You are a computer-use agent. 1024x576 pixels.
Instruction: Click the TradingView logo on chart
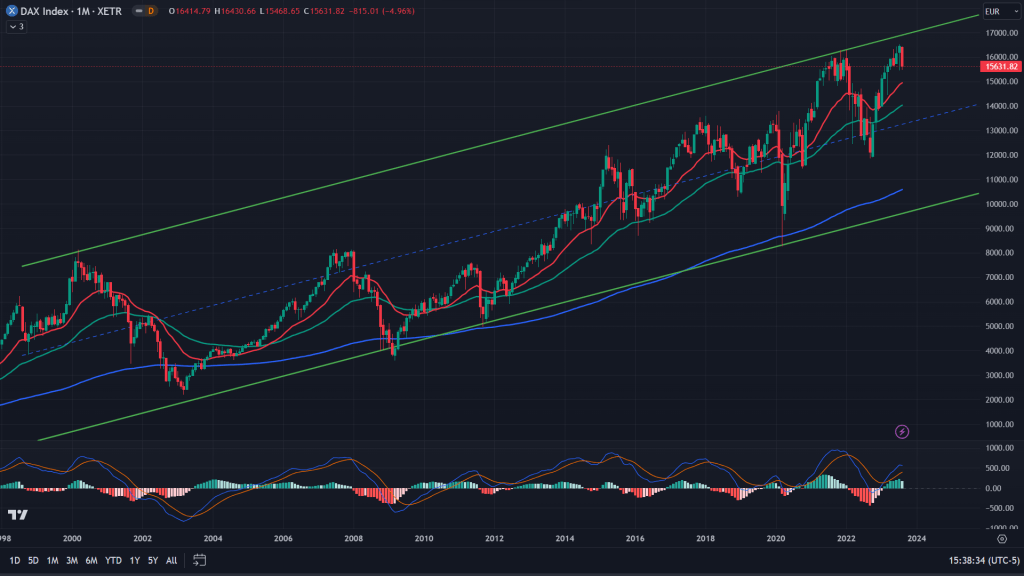tap(17, 514)
